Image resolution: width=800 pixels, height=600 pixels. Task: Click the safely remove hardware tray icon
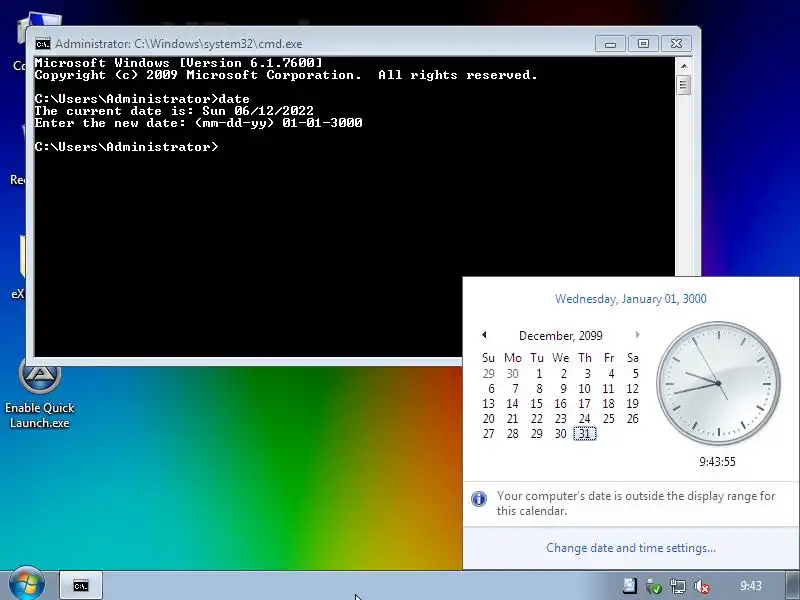[x=654, y=586]
